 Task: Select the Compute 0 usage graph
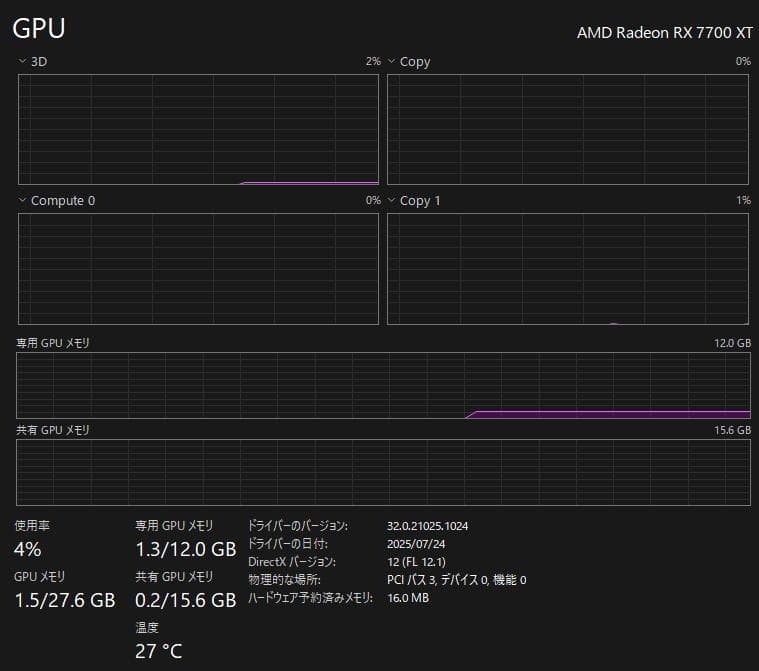[x=198, y=268]
